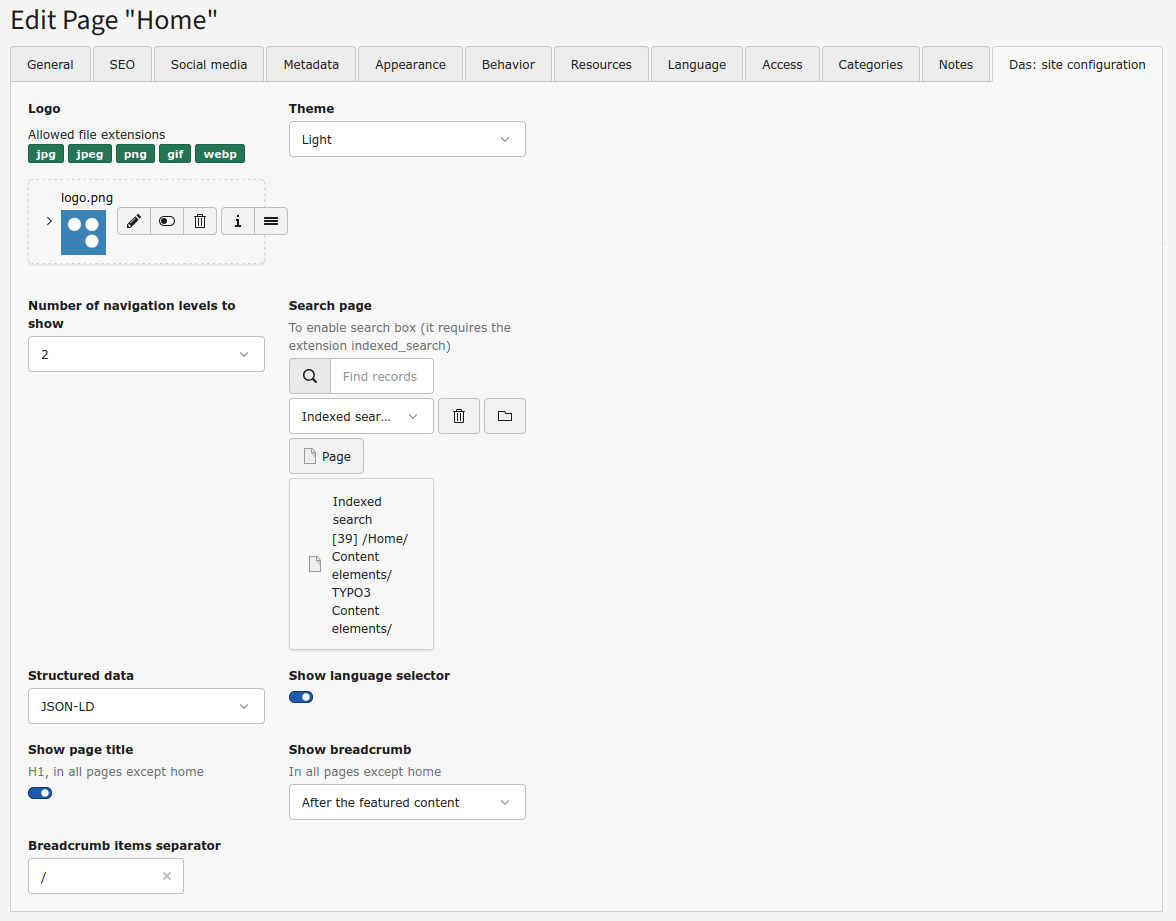Viewport: 1176px width, 921px height.
Task: Switch to the SEO tab
Action: pyautogui.click(x=122, y=64)
